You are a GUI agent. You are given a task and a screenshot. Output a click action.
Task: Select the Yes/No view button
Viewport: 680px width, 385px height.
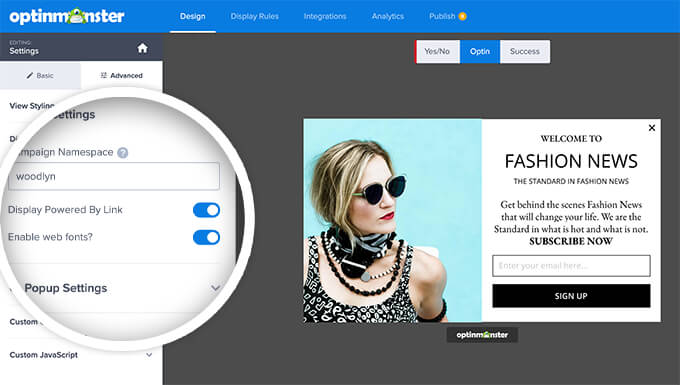click(x=437, y=52)
